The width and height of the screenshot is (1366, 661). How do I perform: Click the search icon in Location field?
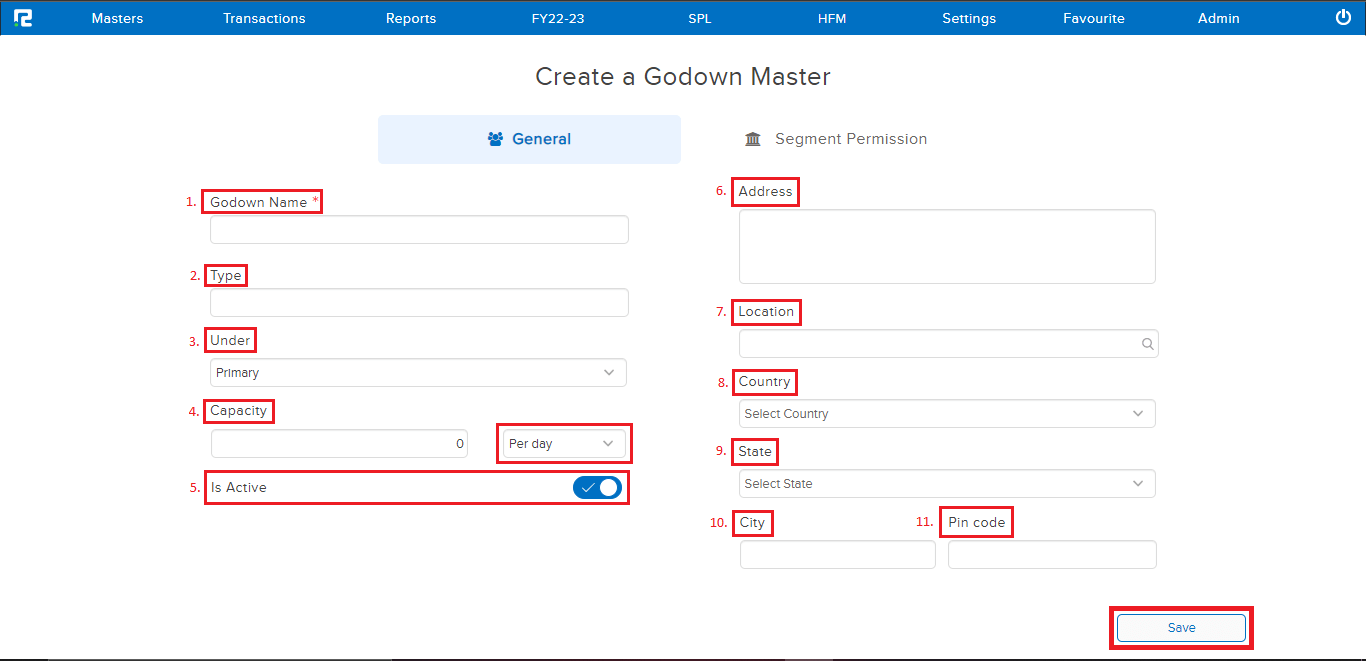1147,344
